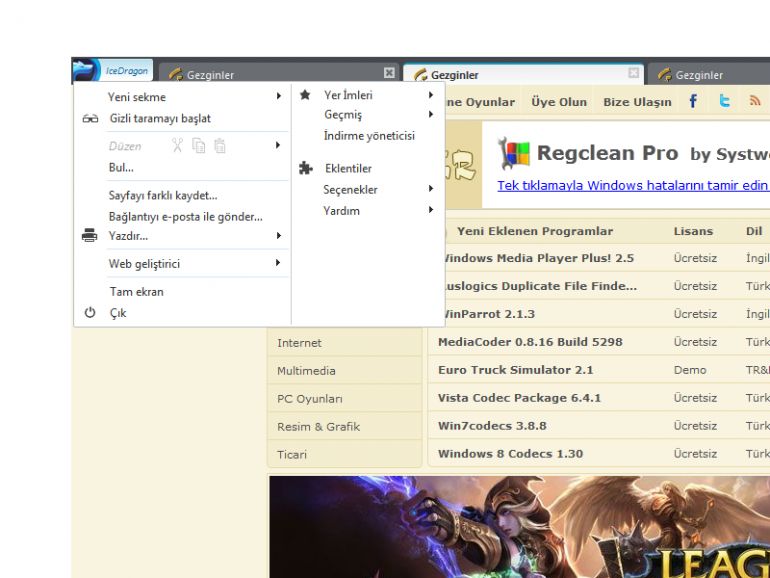The width and height of the screenshot is (770, 578).
Task: Expand the Web geliştirici submenu arrow
Action: click(x=278, y=263)
